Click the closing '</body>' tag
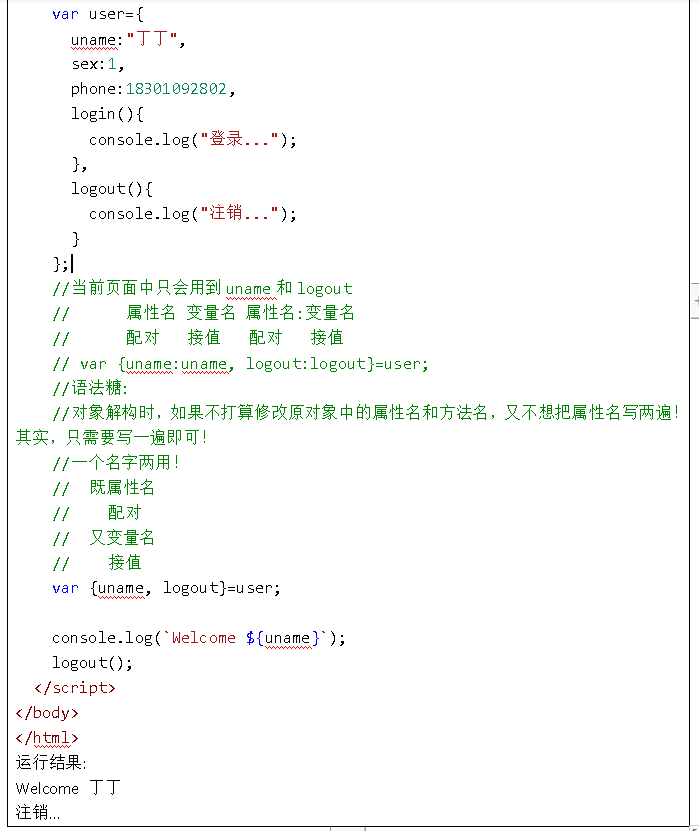This screenshot has height=831, width=699. (47, 713)
